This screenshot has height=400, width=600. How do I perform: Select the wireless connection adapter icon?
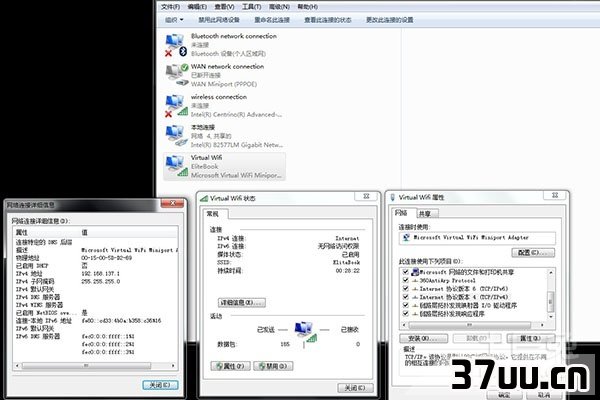click(x=176, y=106)
